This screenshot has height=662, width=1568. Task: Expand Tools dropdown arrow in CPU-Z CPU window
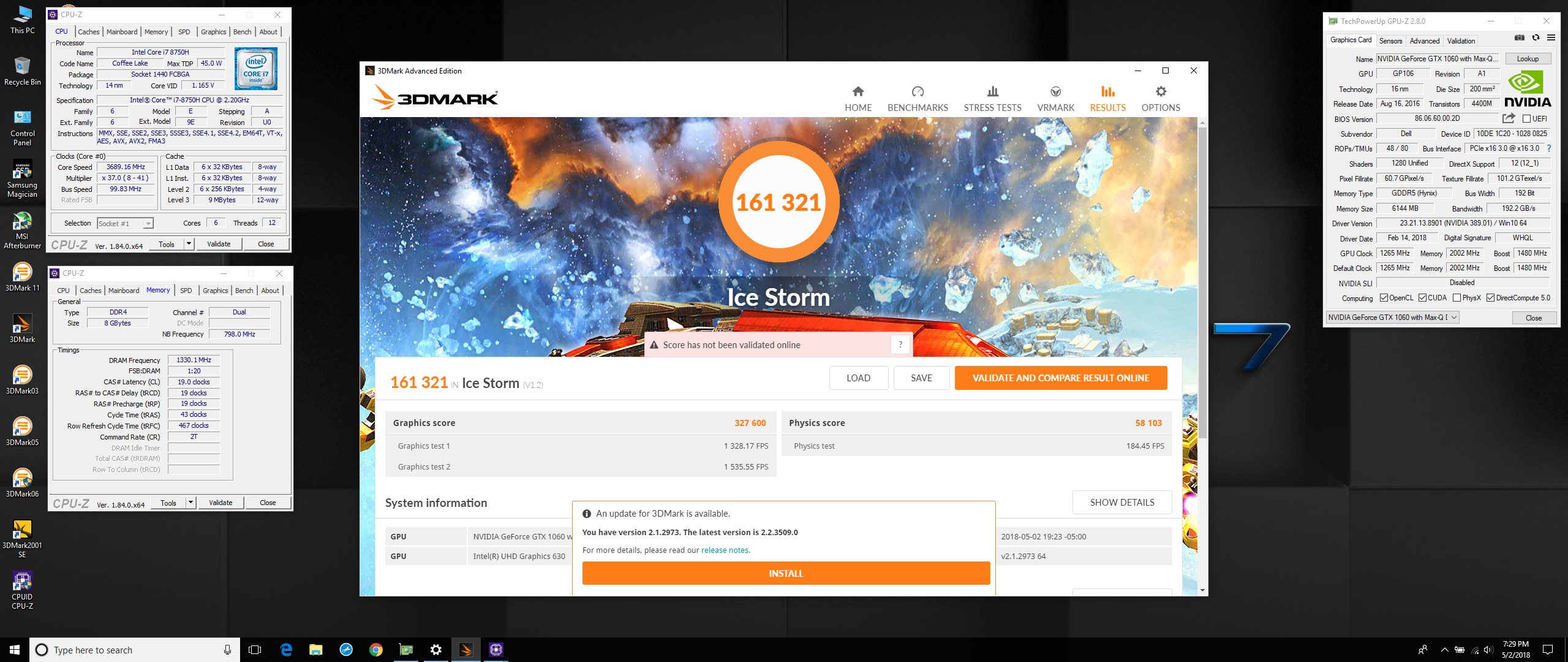point(189,244)
